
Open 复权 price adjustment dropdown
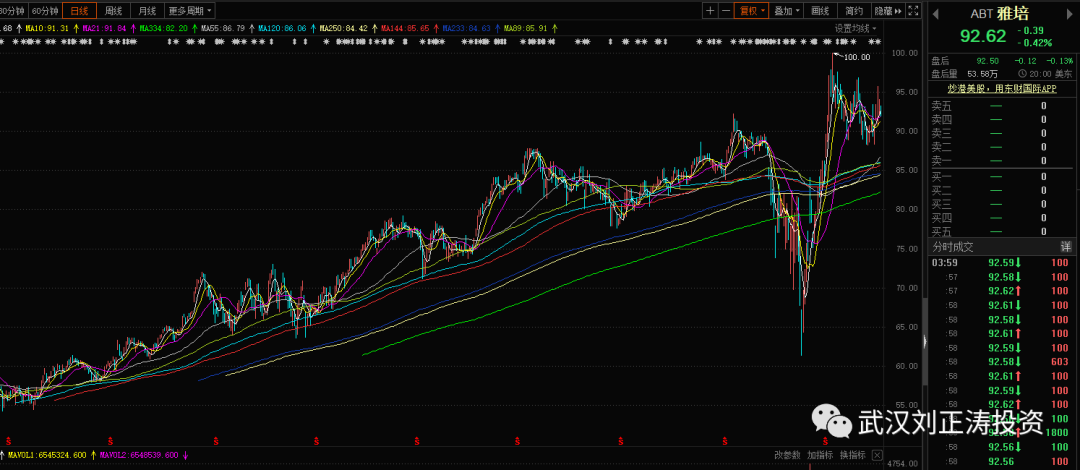(x=751, y=10)
